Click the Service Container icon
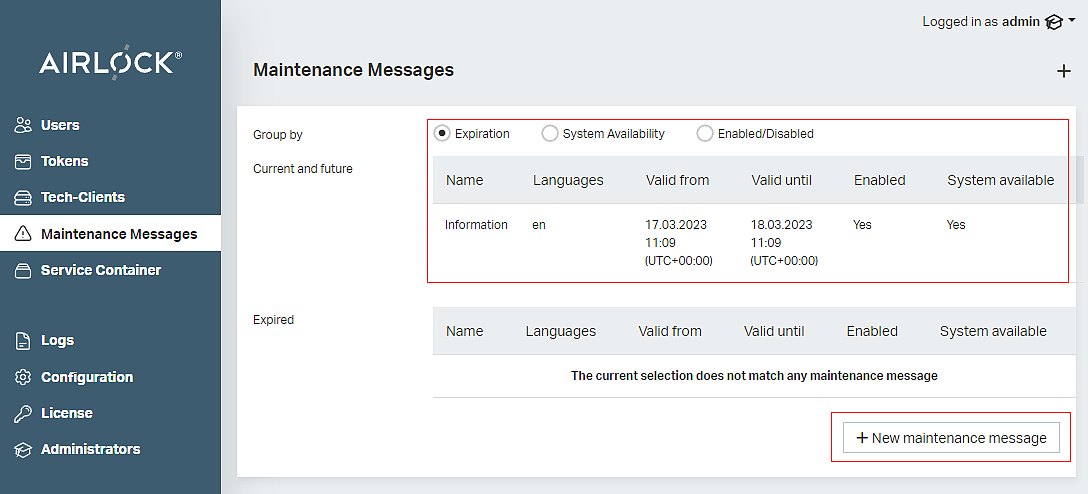The width and height of the screenshot is (1088, 494). point(23,270)
